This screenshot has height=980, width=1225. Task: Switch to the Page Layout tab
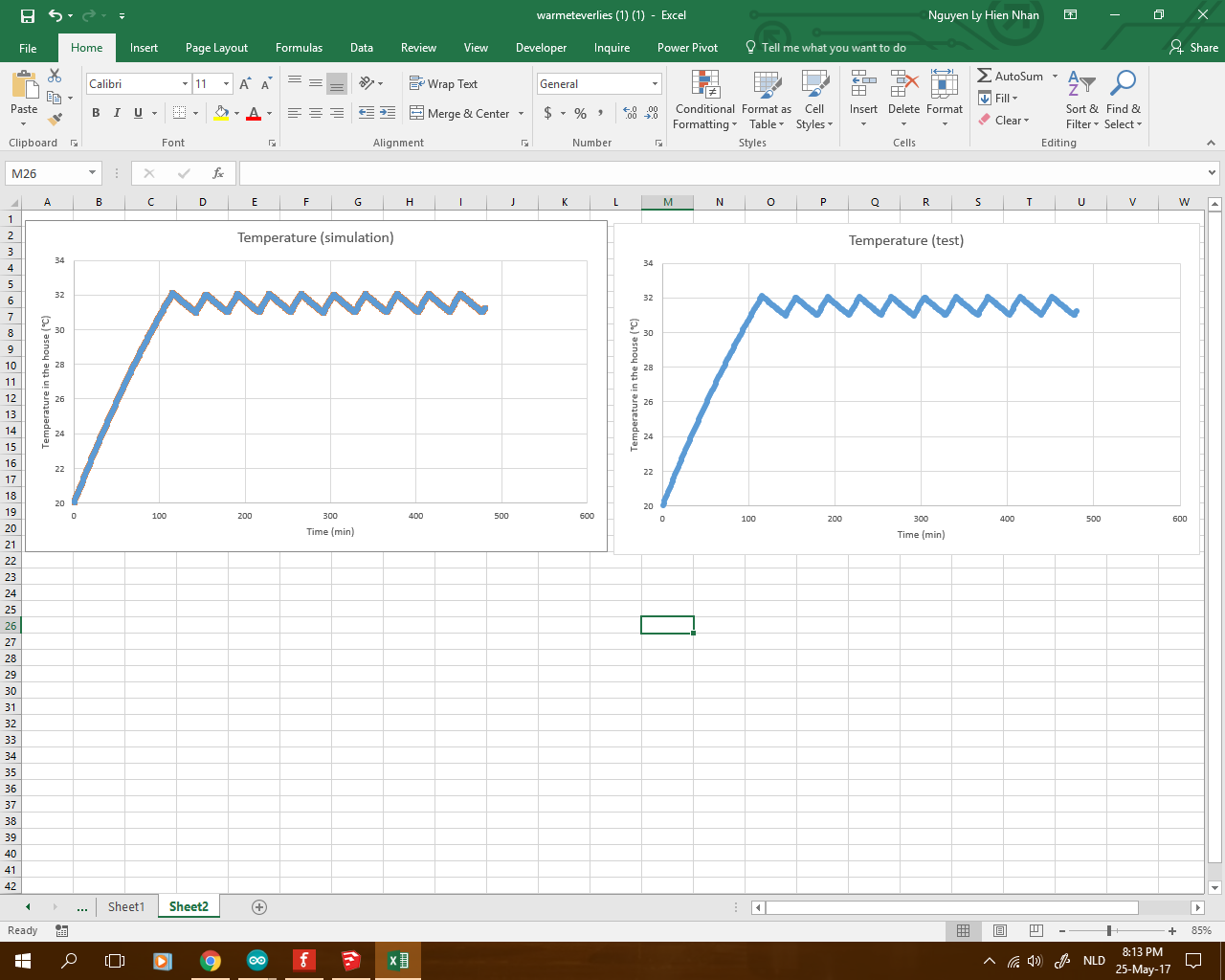(x=216, y=48)
